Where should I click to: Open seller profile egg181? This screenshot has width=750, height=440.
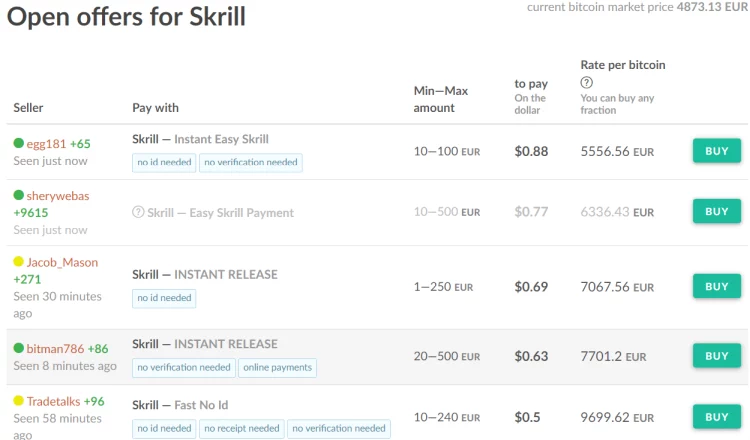pyautogui.click(x=46, y=144)
